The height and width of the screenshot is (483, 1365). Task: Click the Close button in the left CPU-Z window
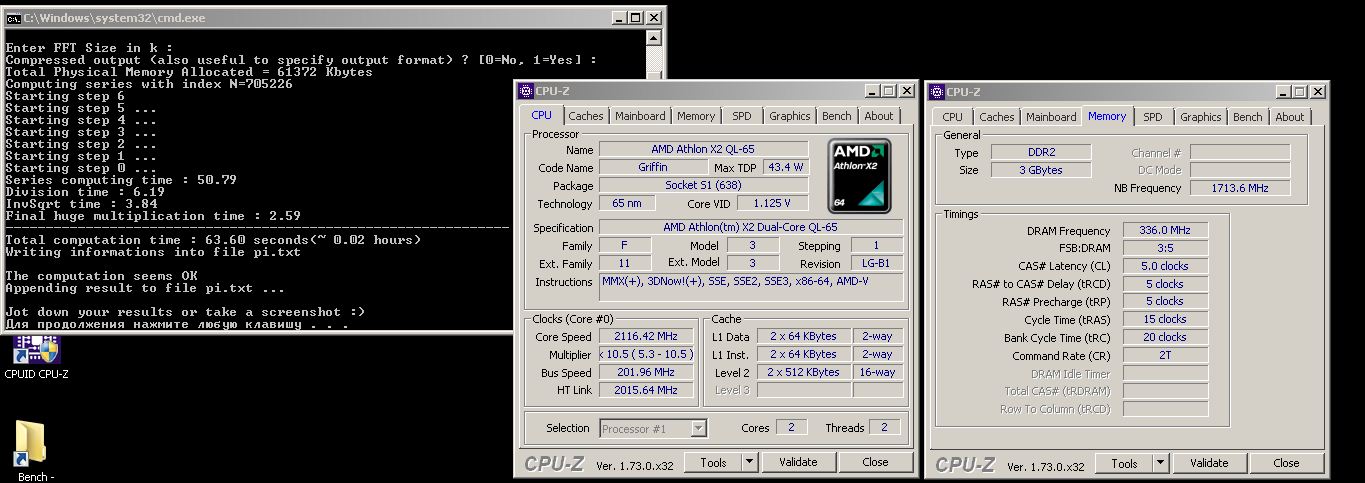click(x=875, y=462)
